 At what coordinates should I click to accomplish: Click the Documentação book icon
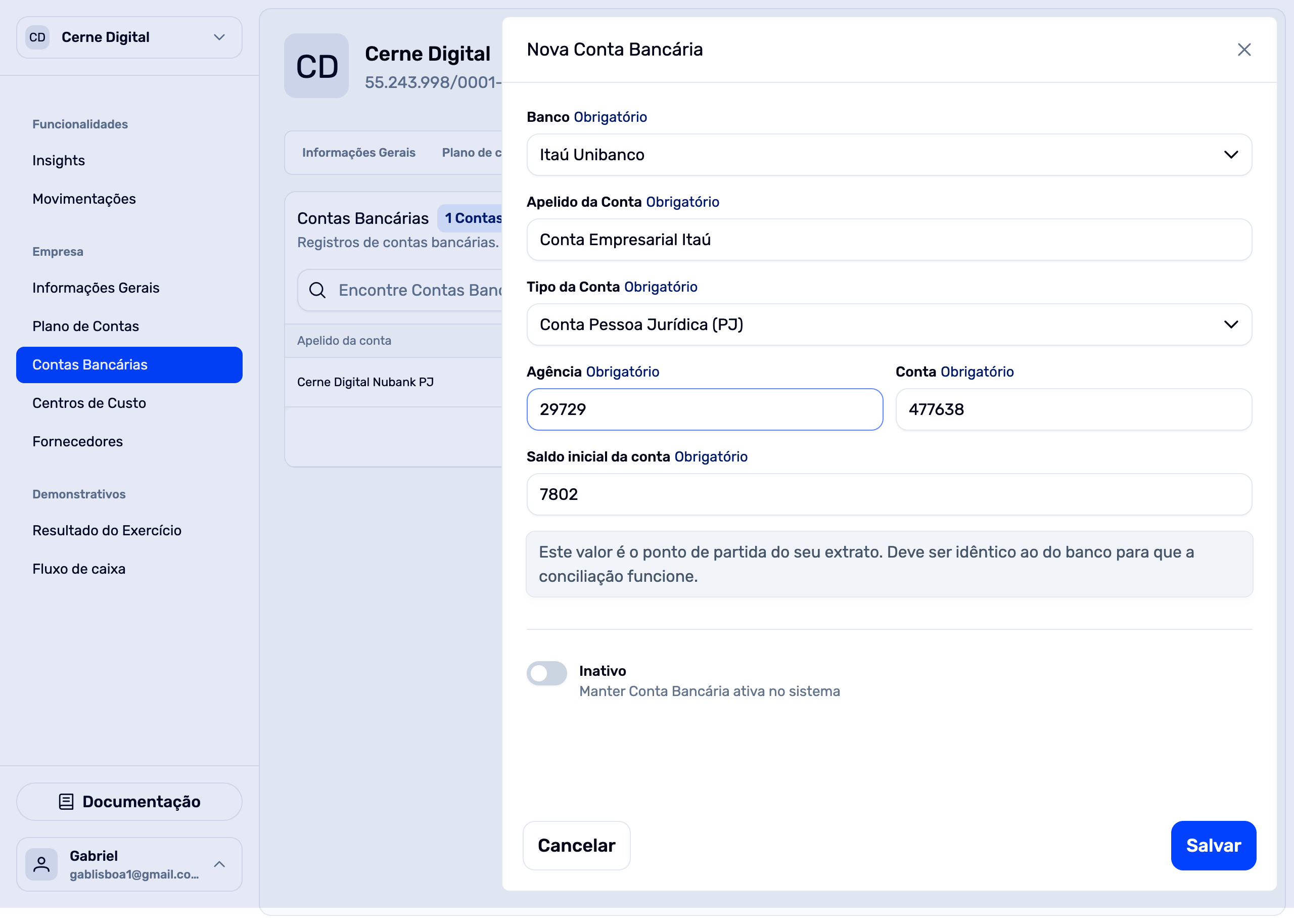[67, 802]
